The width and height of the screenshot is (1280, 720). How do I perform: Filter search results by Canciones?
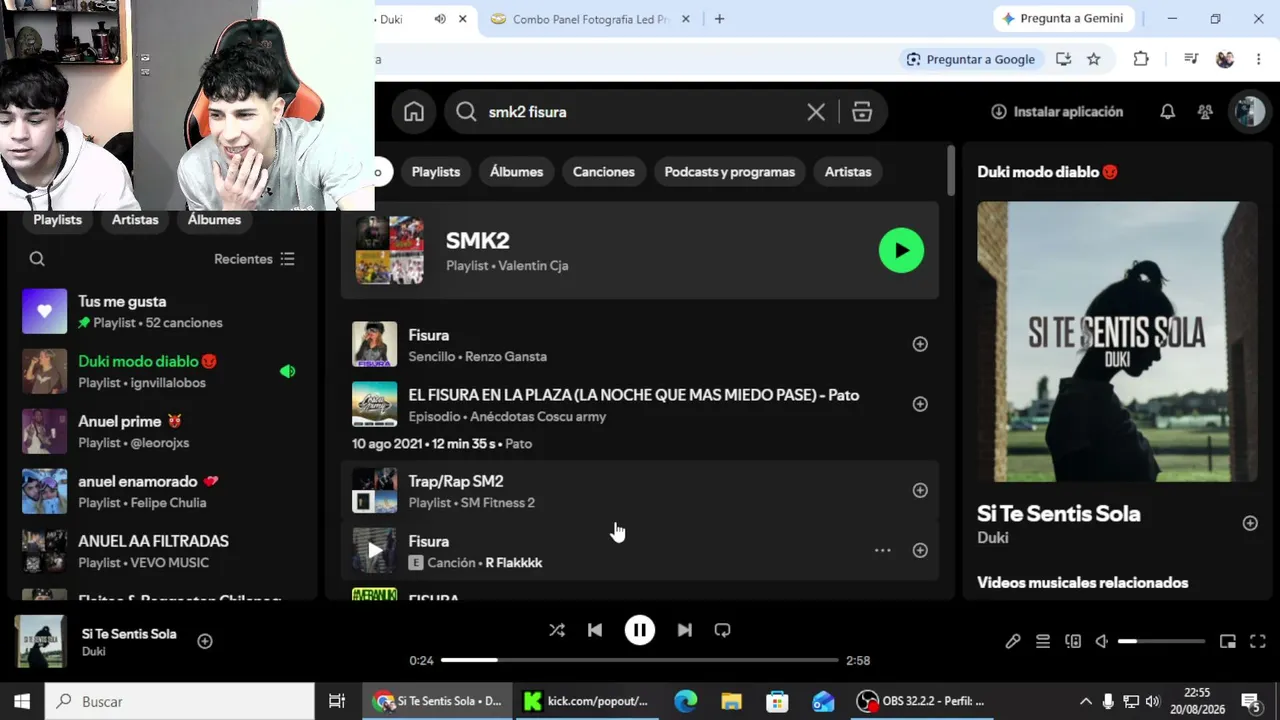tap(604, 172)
